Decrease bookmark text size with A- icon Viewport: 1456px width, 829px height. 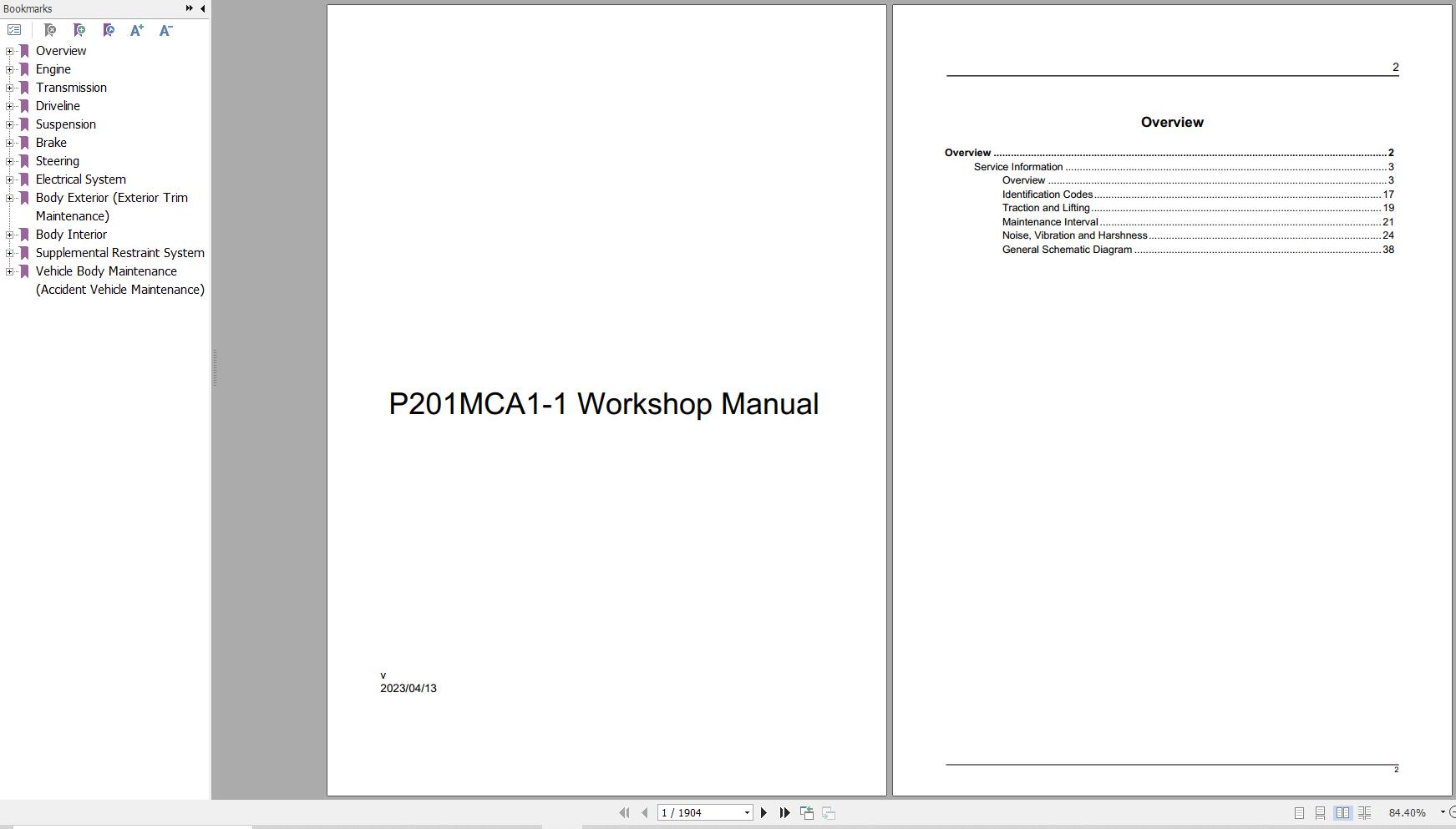(165, 29)
